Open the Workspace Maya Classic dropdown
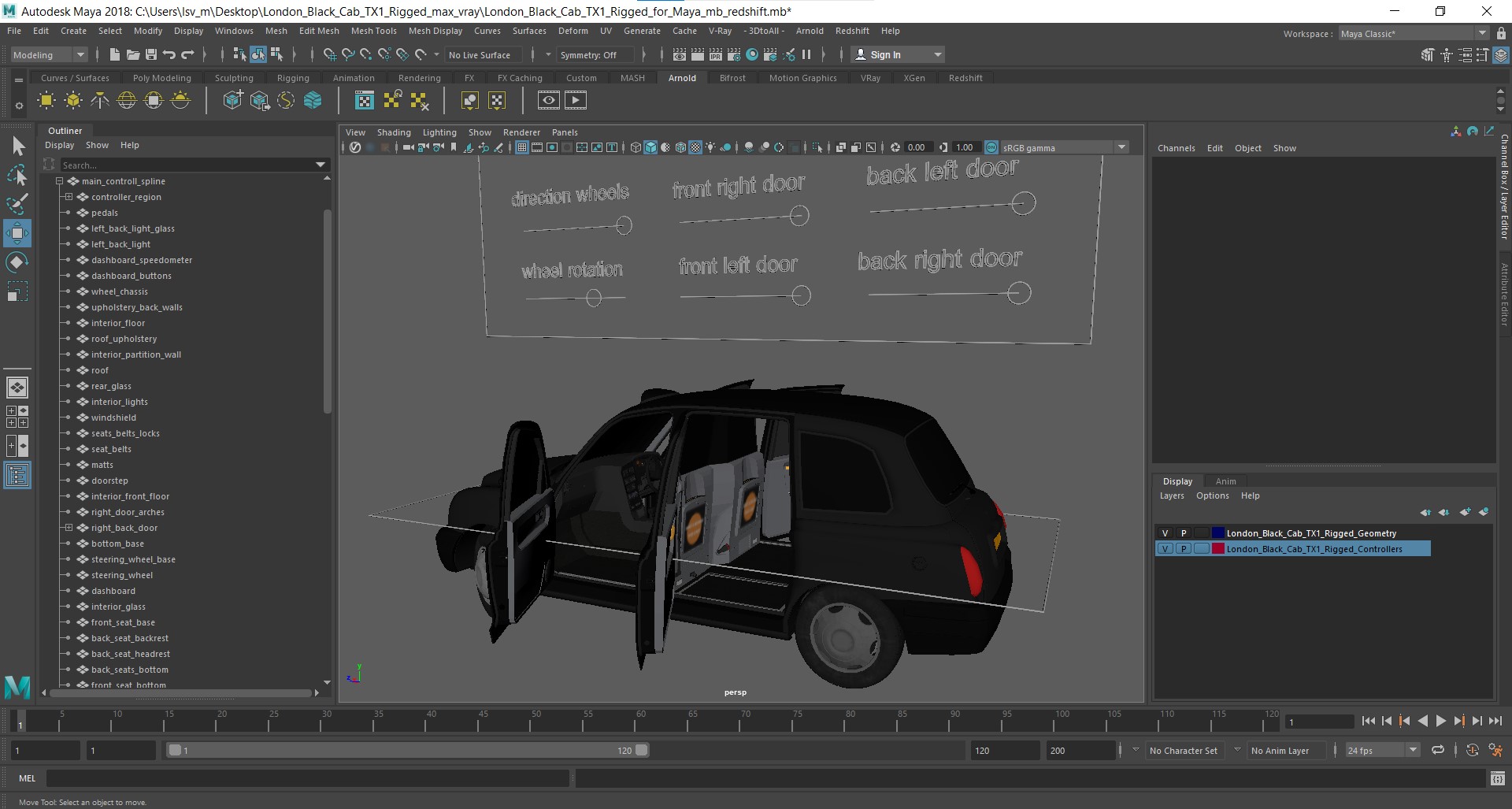 (x=1414, y=34)
